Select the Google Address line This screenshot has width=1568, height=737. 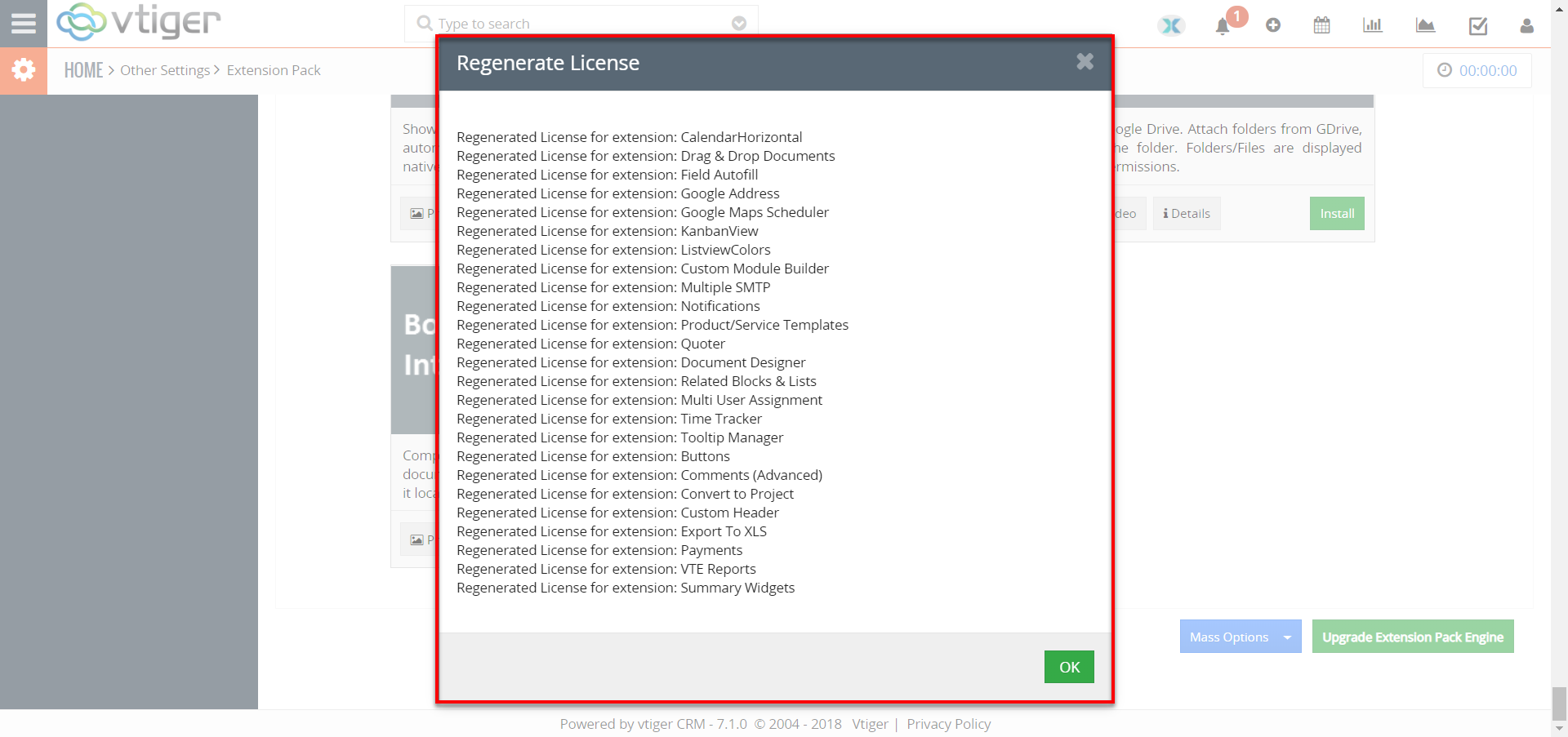(x=618, y=193)
